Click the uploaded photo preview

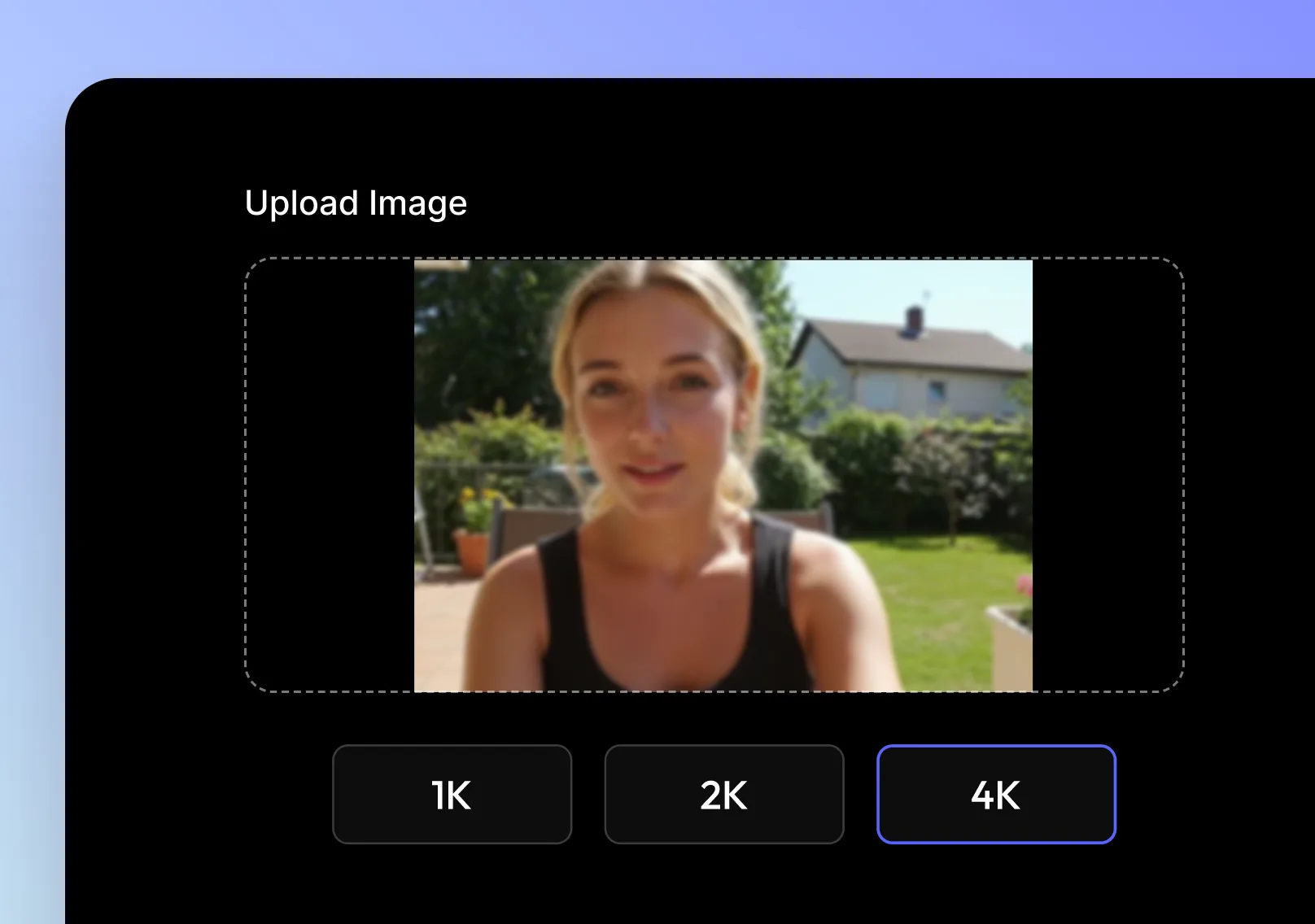[x=723, y=476]
